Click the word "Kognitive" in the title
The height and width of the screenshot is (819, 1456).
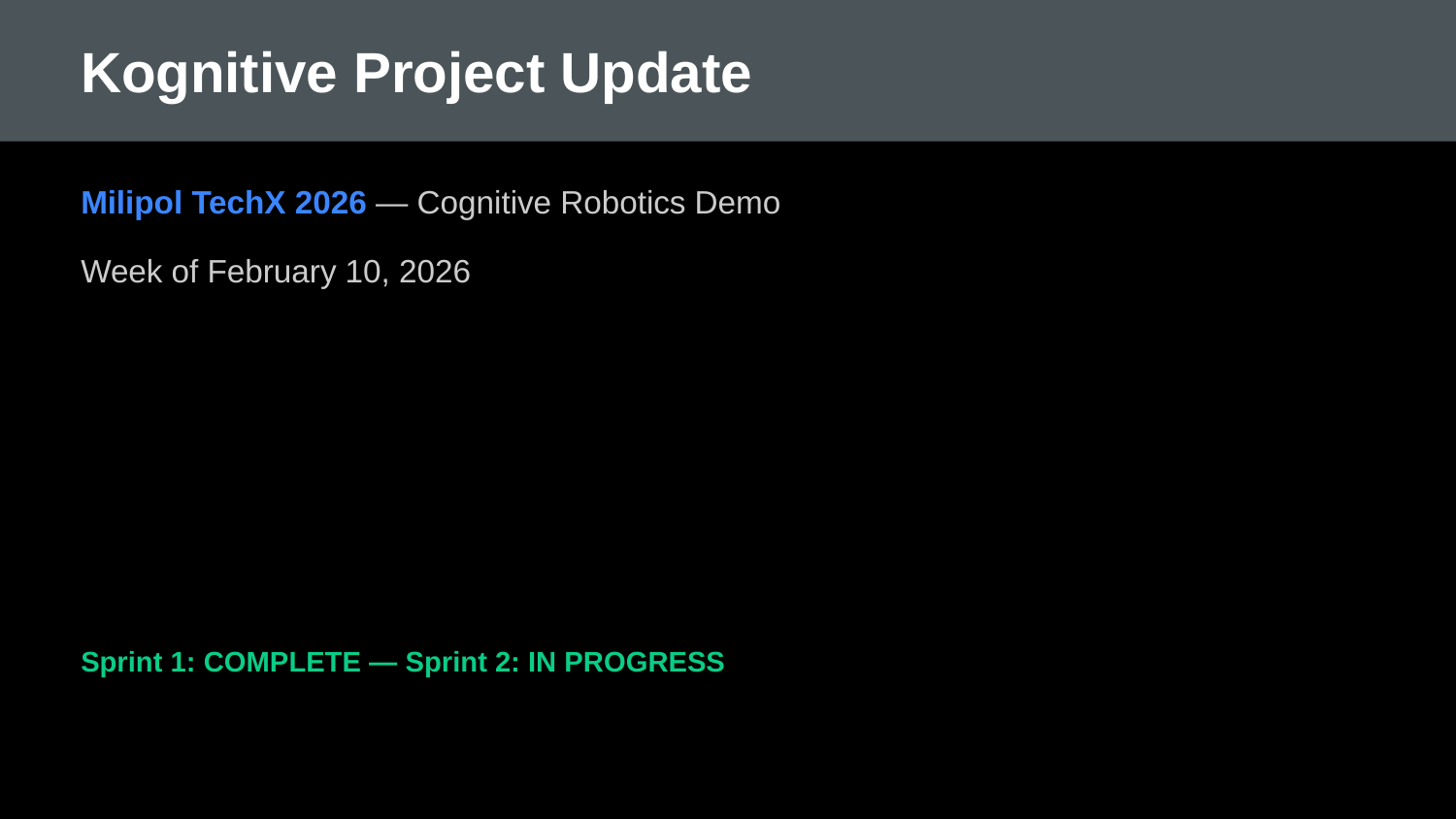click(209, 73)
